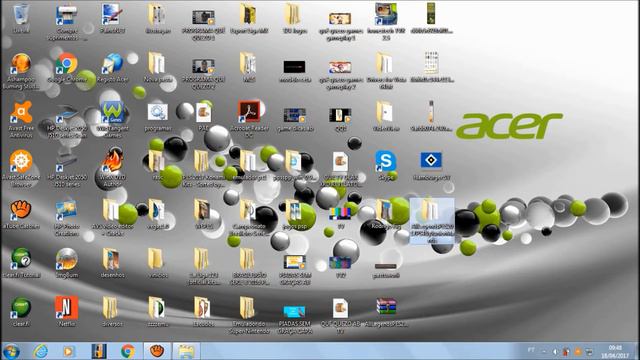The height and width of the screenshot is (360, 640).
Task: Click the PT language indicator
Action: (x=531, y=350)
